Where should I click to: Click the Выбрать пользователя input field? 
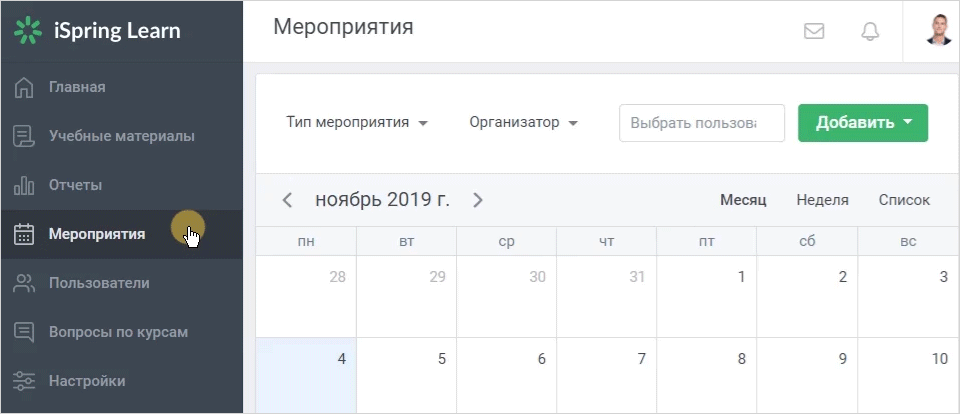click(702, 122)
